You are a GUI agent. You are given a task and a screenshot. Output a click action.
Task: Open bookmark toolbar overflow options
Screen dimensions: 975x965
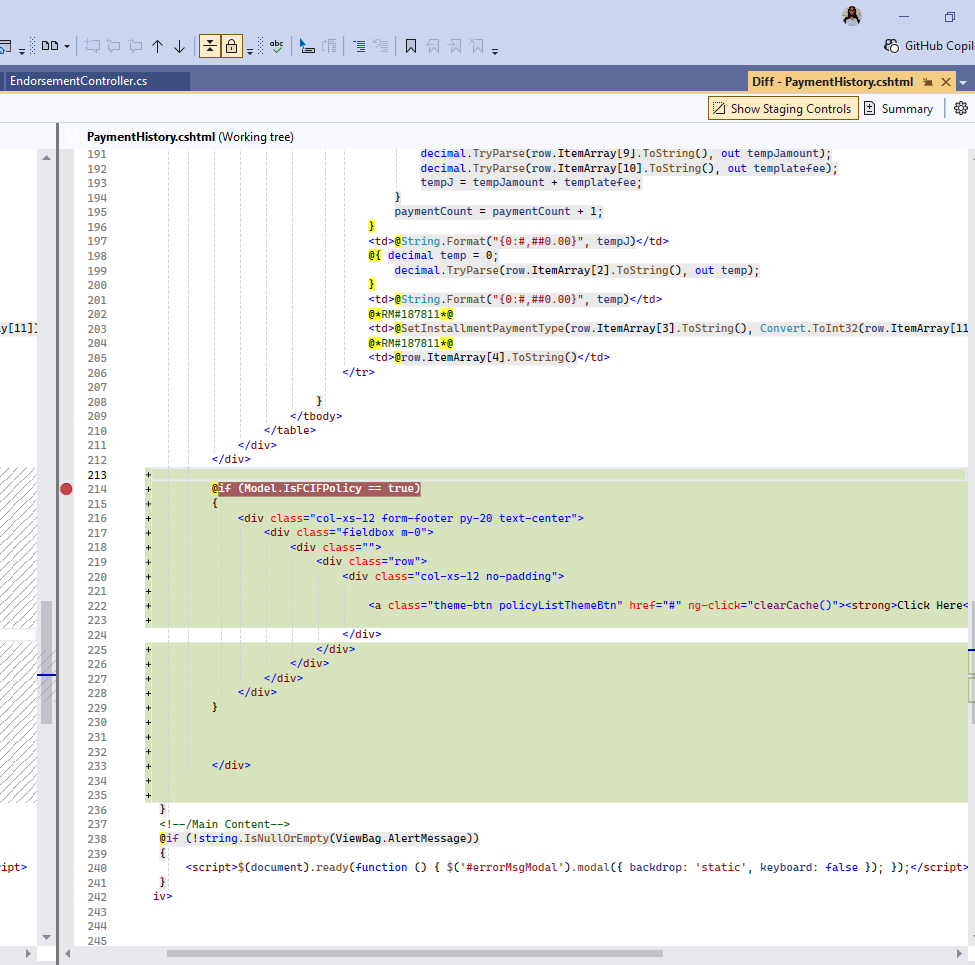point(495,49)
